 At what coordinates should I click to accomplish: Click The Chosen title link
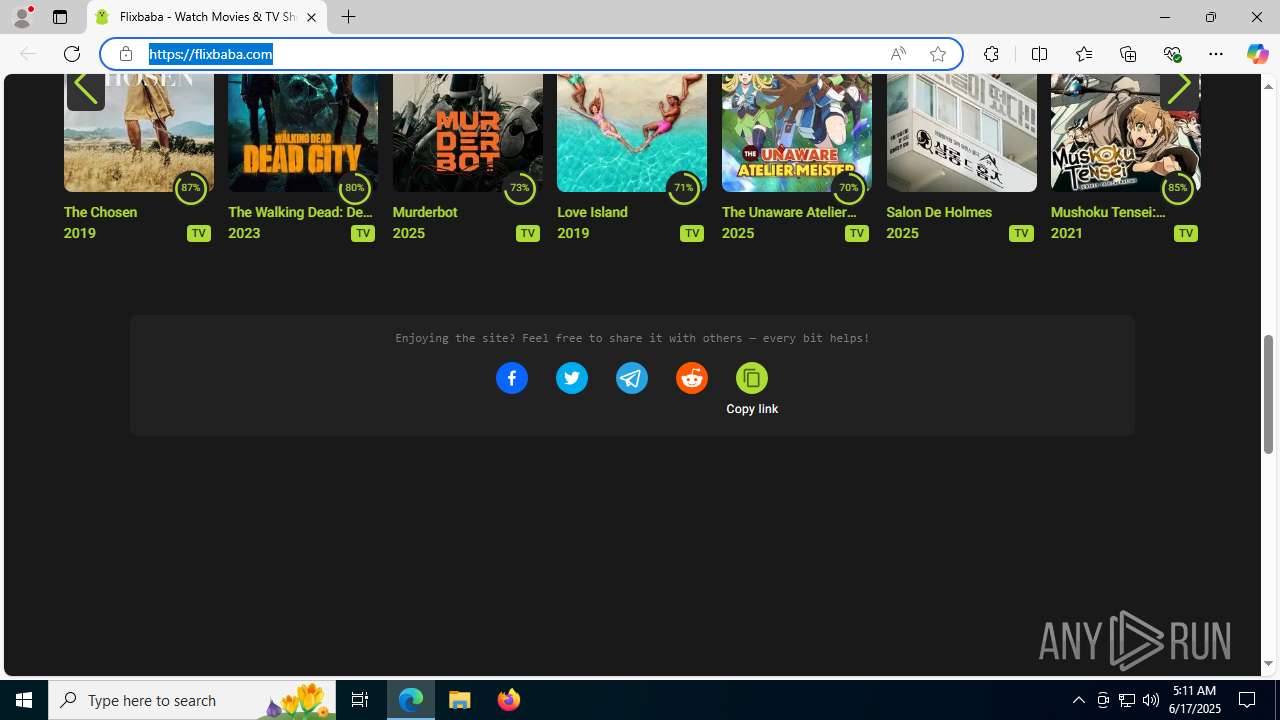point(100,212)
